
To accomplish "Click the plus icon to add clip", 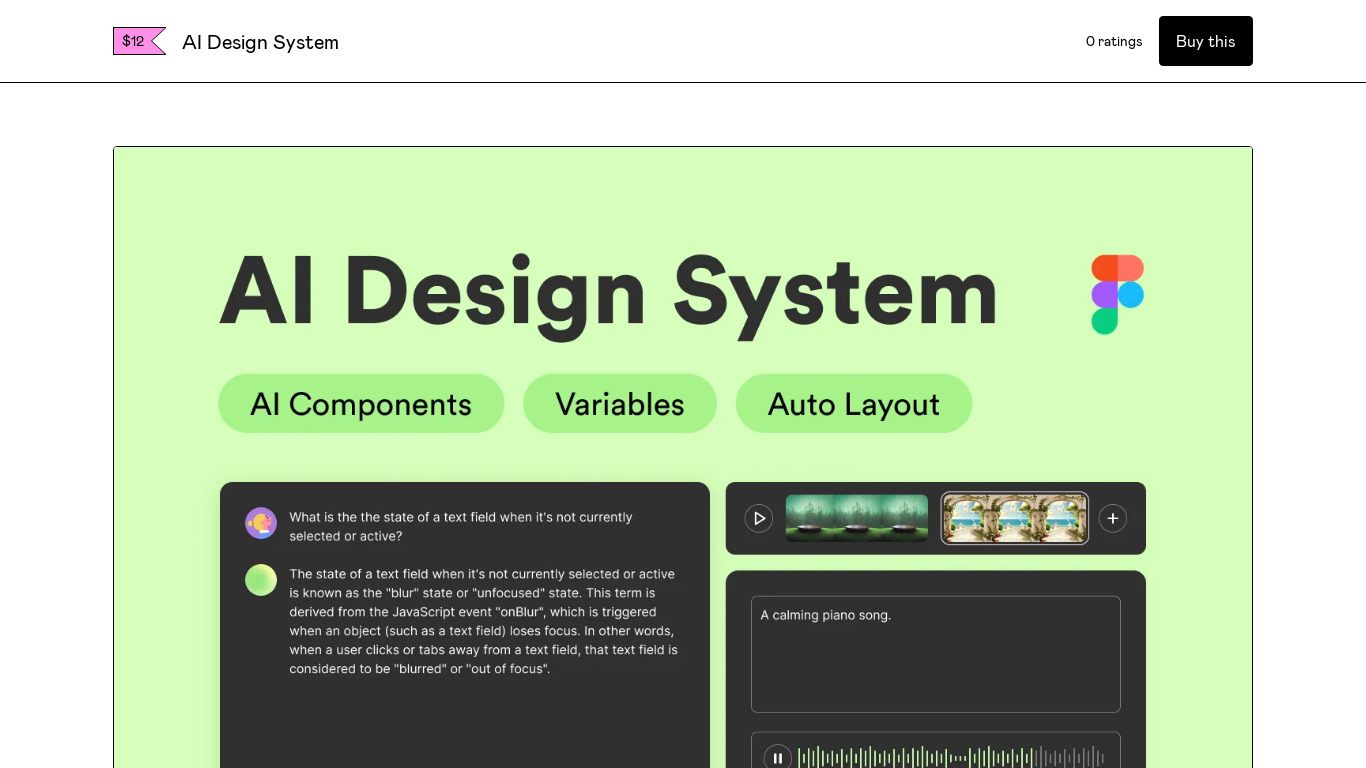I will (x=1112, y=518).
